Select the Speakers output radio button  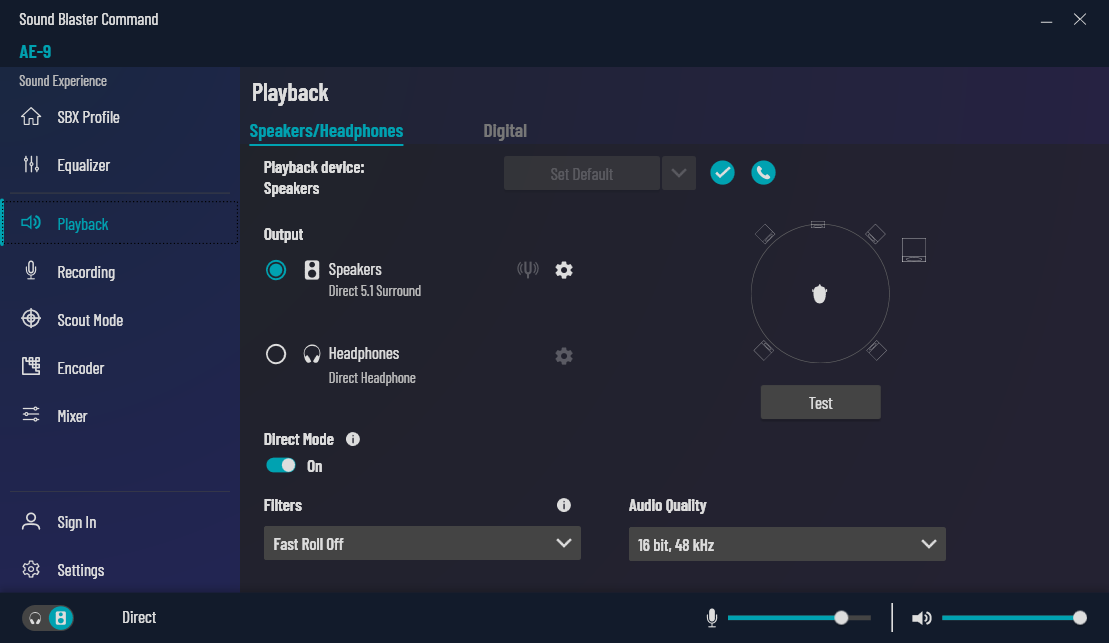pos(276,270)
